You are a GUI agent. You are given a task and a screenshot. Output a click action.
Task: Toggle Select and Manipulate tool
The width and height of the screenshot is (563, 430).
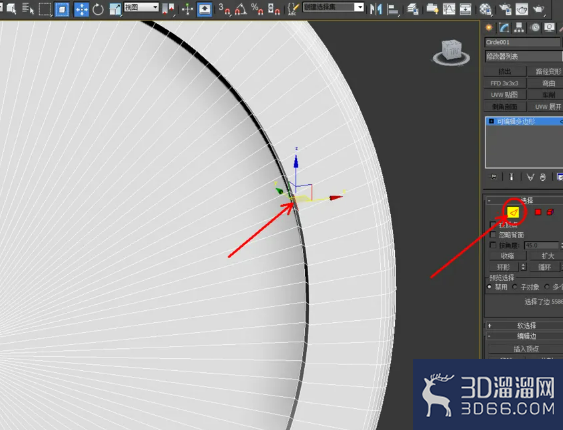pos(187,9)
